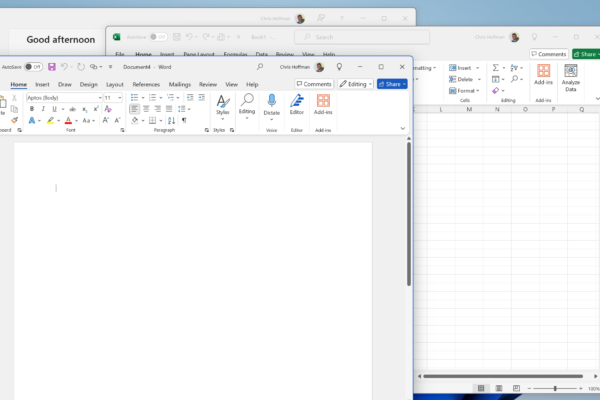Click the Editing find button in Word ribbon
This screenshot has height=400, width=600.
tap(247, 105)
